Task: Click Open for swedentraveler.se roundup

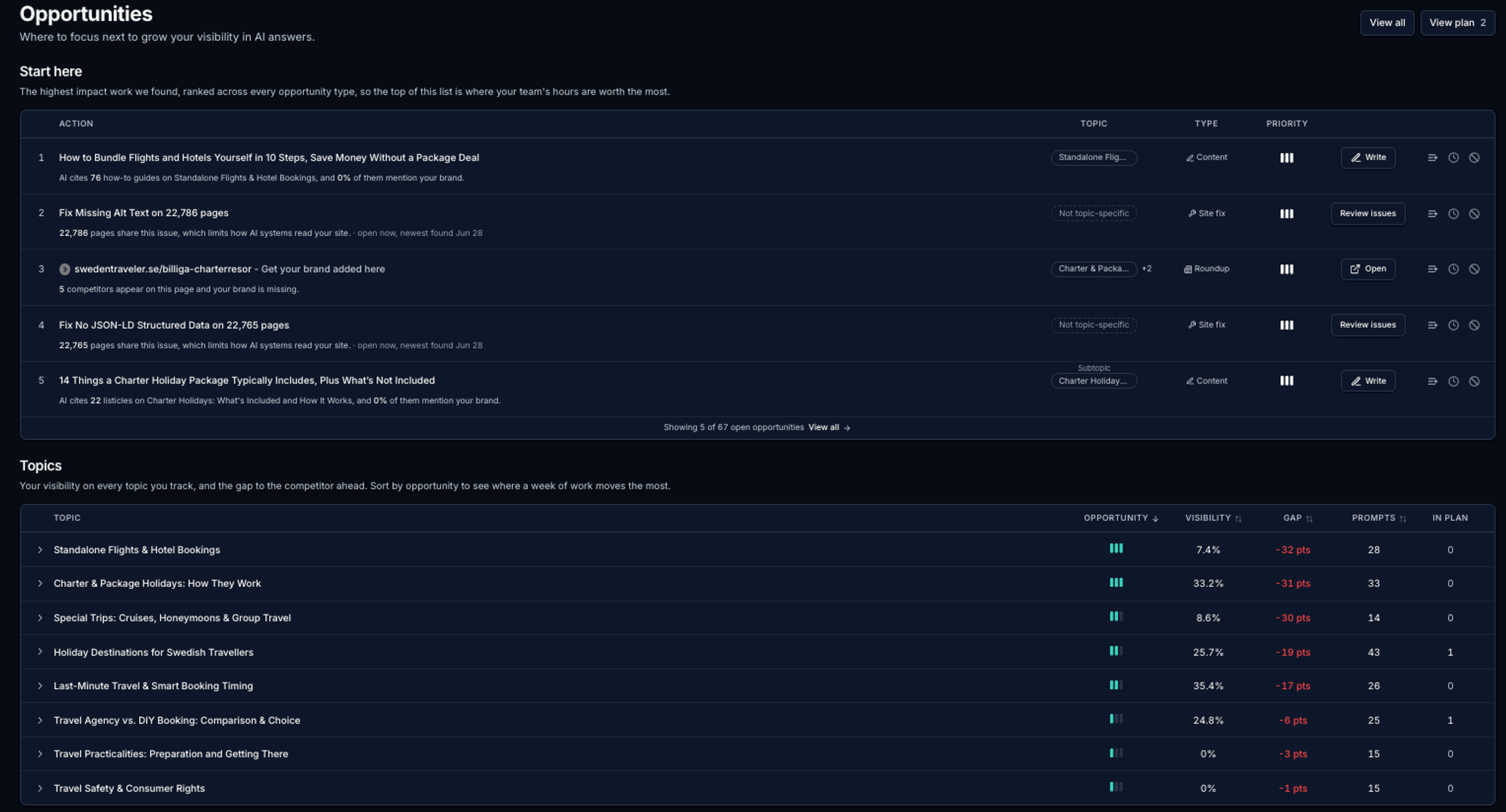Action: pyautogui.click(x=1368, y=269)
